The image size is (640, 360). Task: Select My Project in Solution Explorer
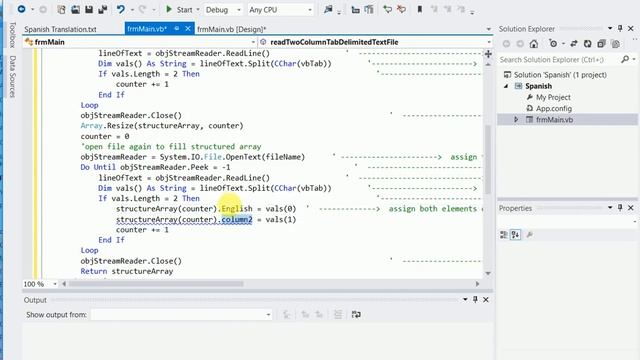point(553,97)
